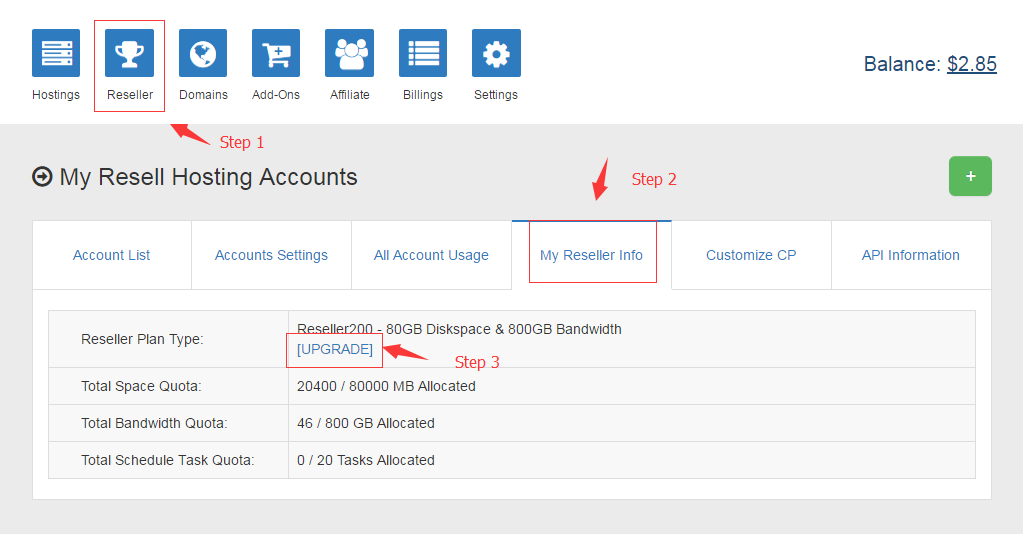Image resolution: width=1023 pixels, height=534 pixels.
Task: Click the UPGRADE reseller plan link
Action: 335,349
